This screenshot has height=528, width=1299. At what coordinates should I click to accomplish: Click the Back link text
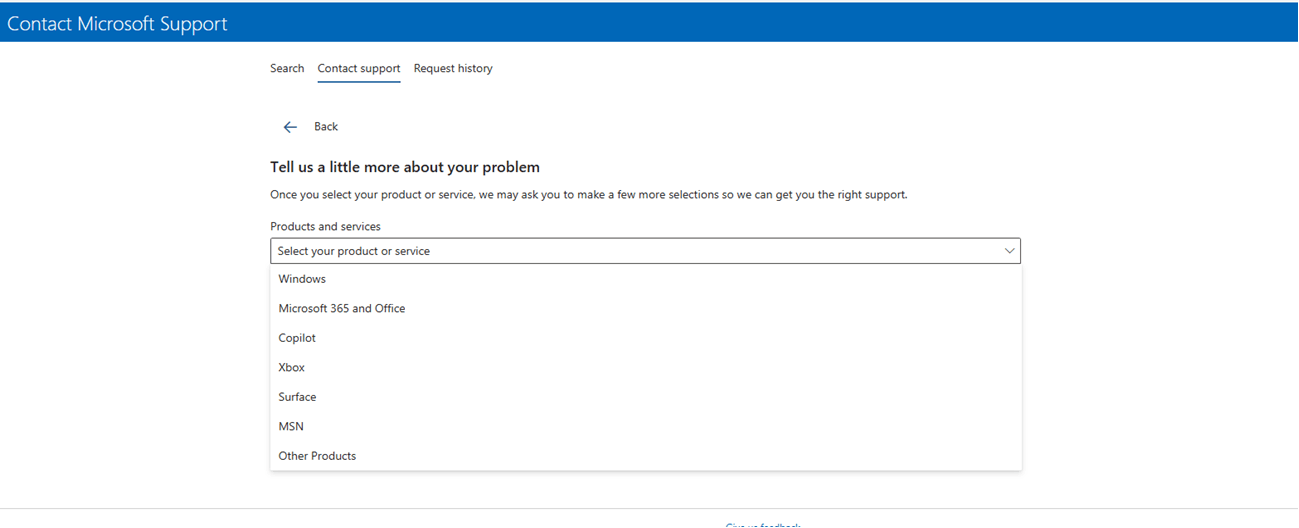326,127
